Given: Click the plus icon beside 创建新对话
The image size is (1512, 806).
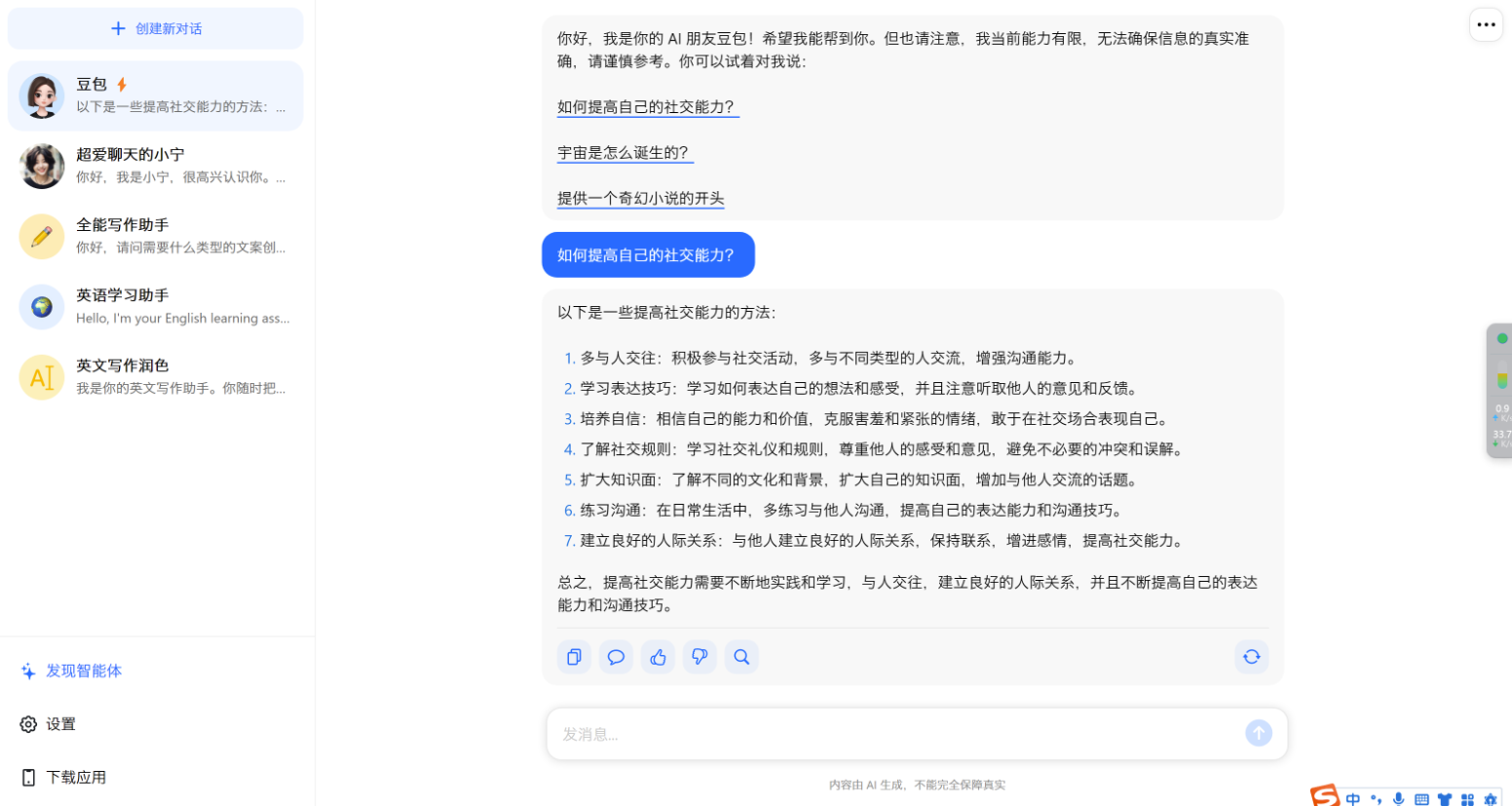Looking at the screenshot, I should click(x=118, y=28).
